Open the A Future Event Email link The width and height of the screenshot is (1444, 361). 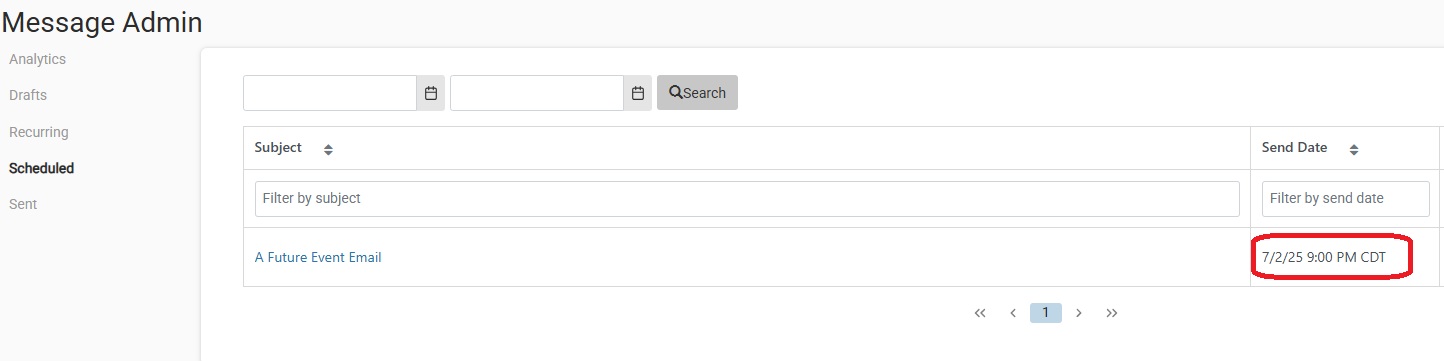pos(318,257)
